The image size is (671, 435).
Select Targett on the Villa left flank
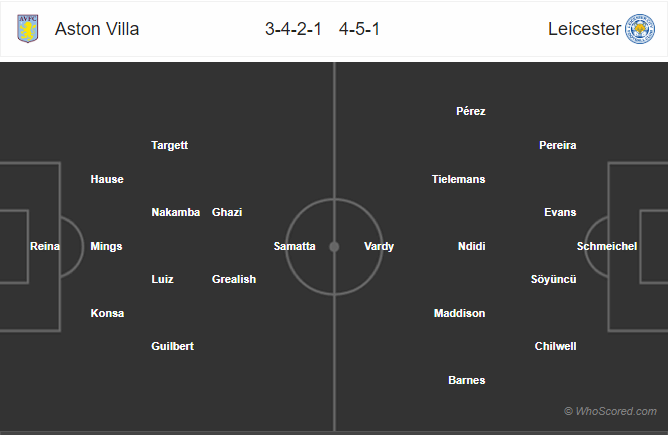pyautogui.click(x=169, y=145)
